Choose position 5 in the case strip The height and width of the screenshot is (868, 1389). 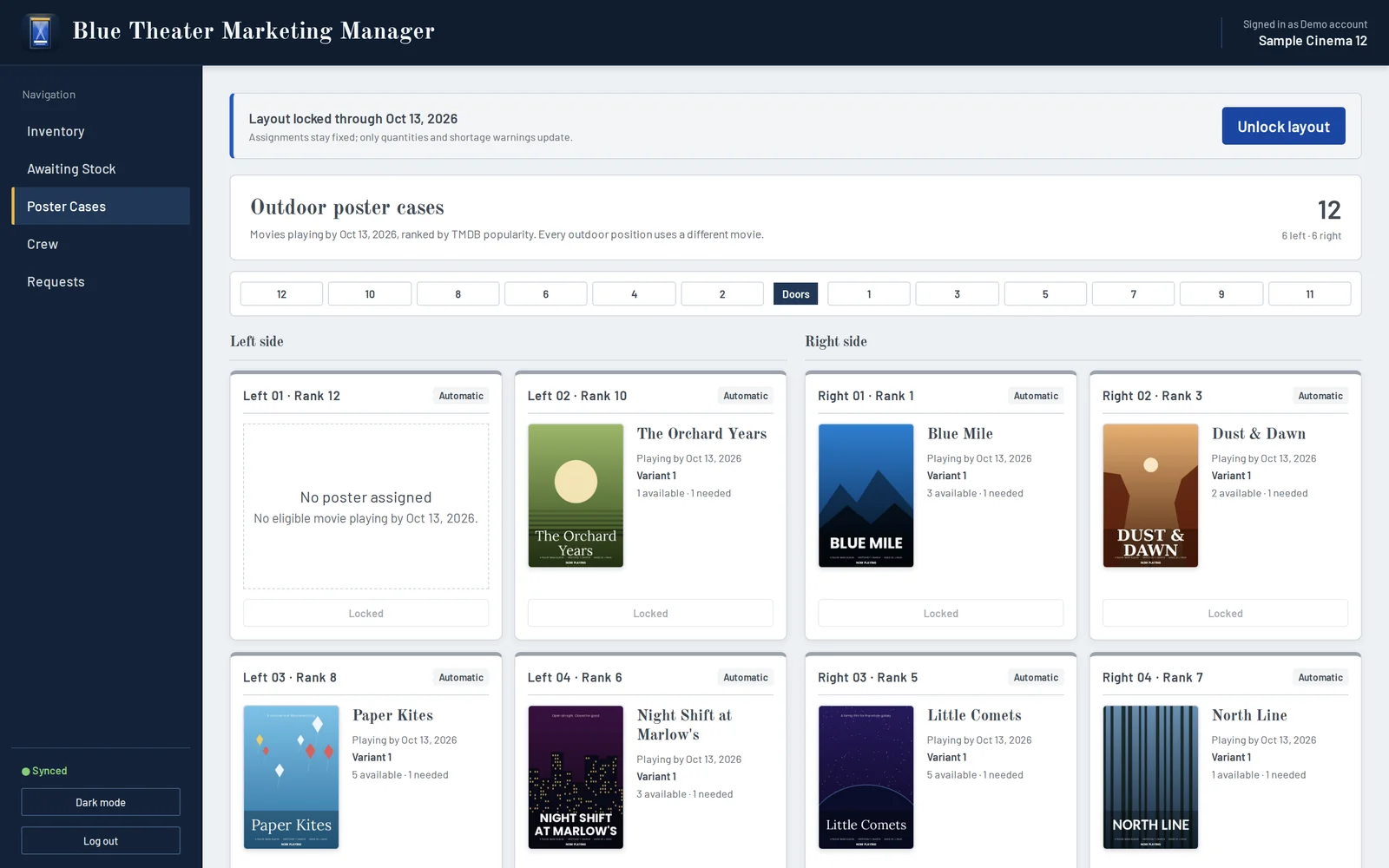click(x=1045, y=294)
